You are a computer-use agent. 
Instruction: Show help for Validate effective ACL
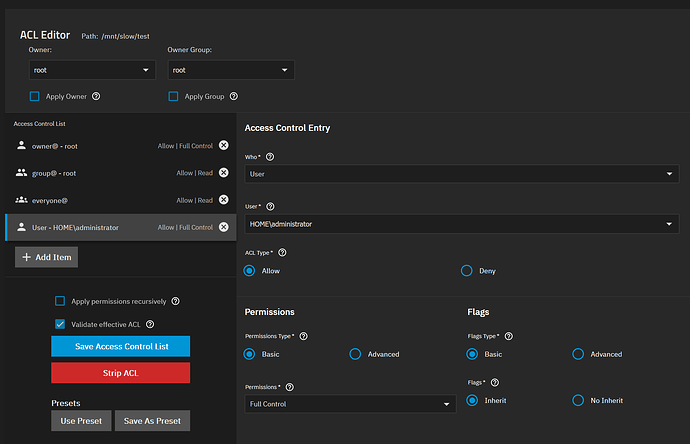(150, 324)
